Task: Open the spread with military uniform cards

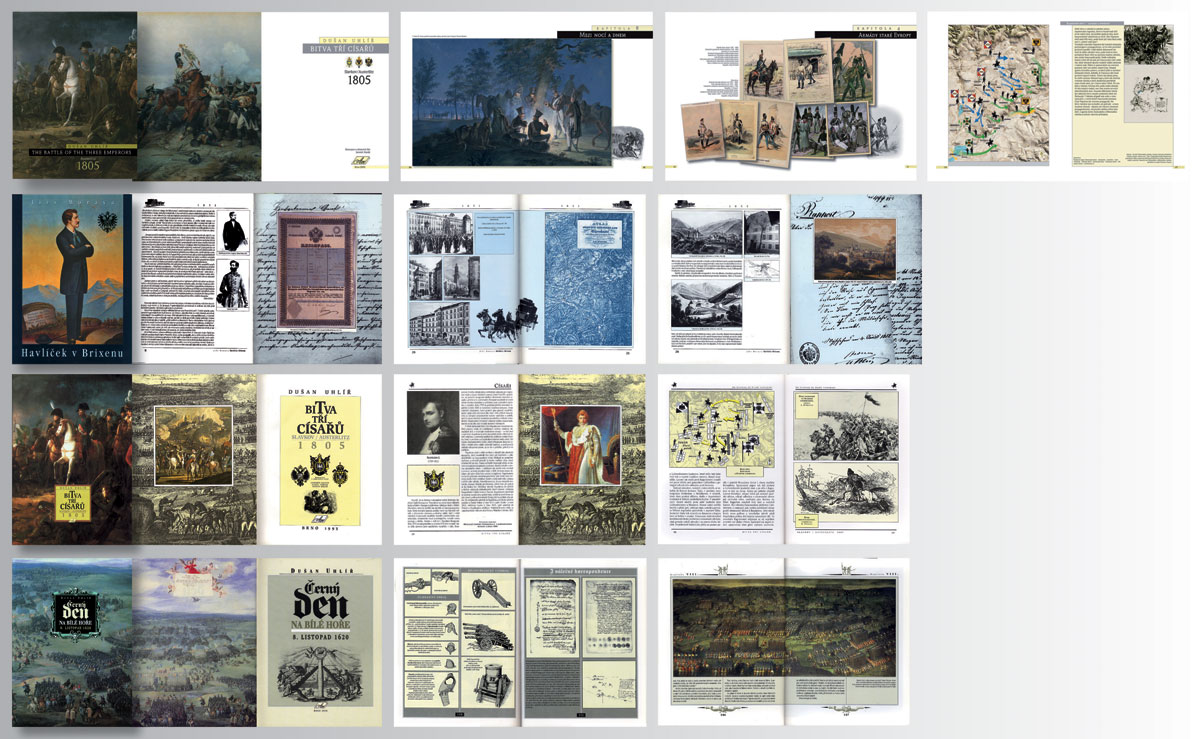Action: (x=791, y=96)
